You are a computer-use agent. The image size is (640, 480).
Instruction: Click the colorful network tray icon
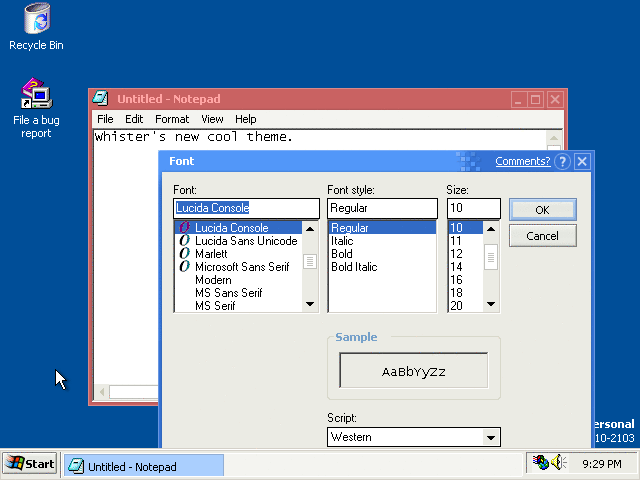541,462
